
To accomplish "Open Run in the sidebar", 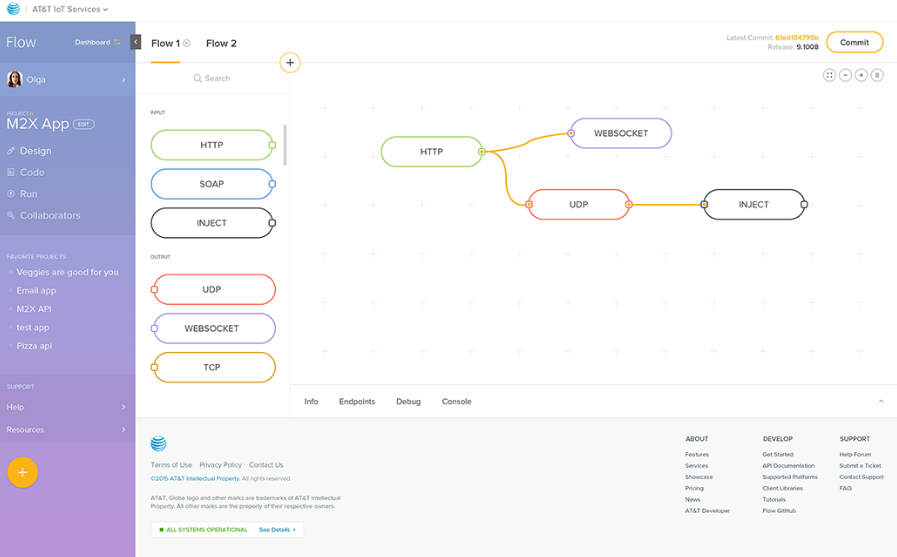I will [x=29, y=194].
